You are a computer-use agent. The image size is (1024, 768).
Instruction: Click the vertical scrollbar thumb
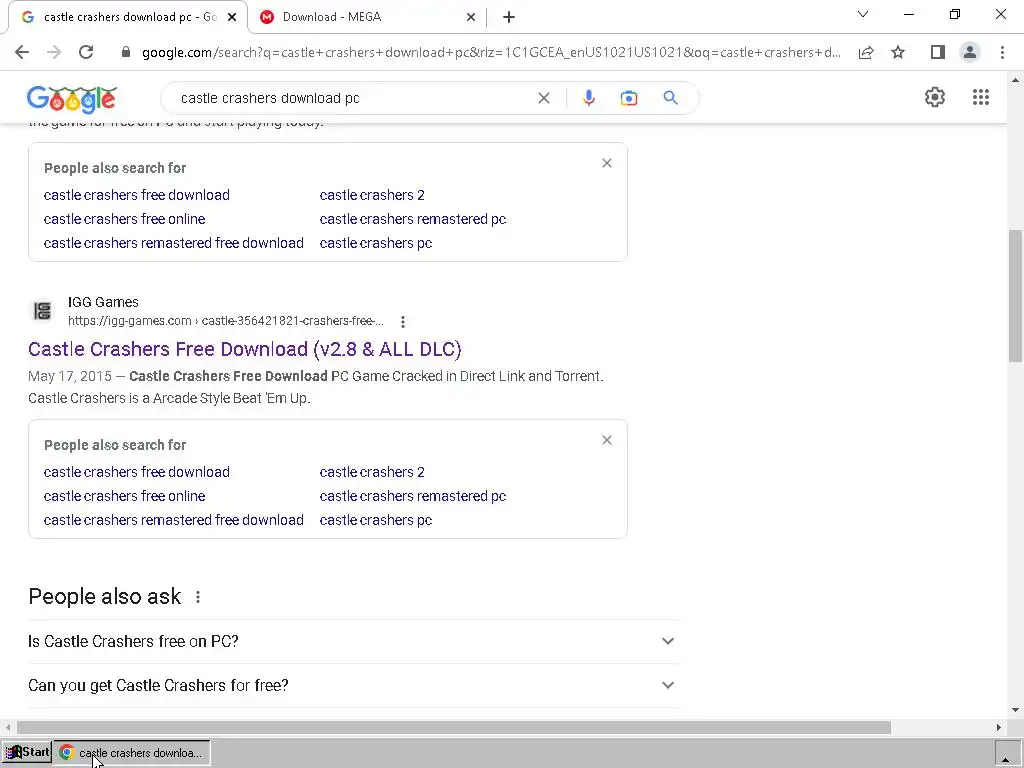click(x=1016, y=295)
